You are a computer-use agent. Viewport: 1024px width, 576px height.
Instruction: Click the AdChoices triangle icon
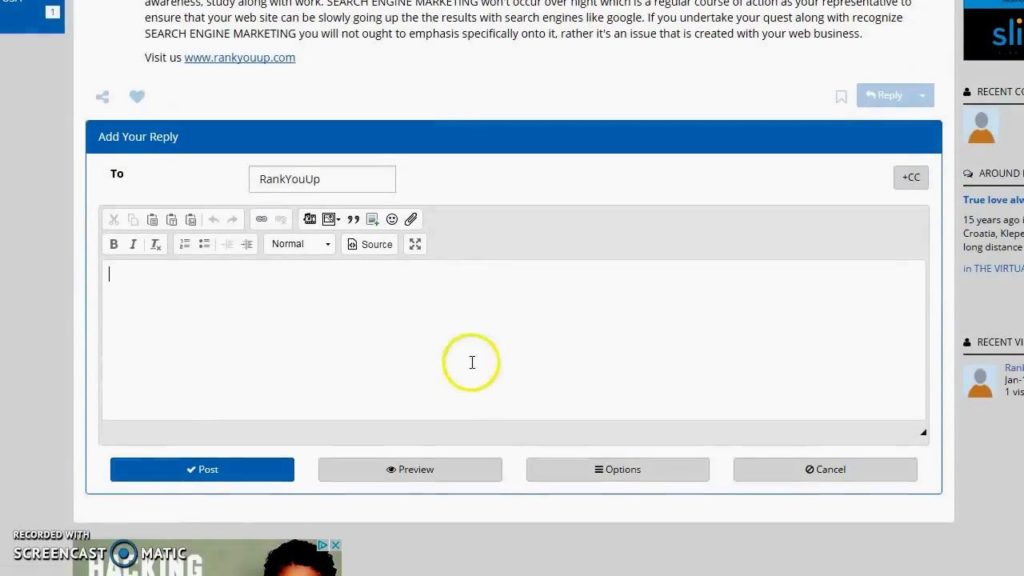point(323,545)
